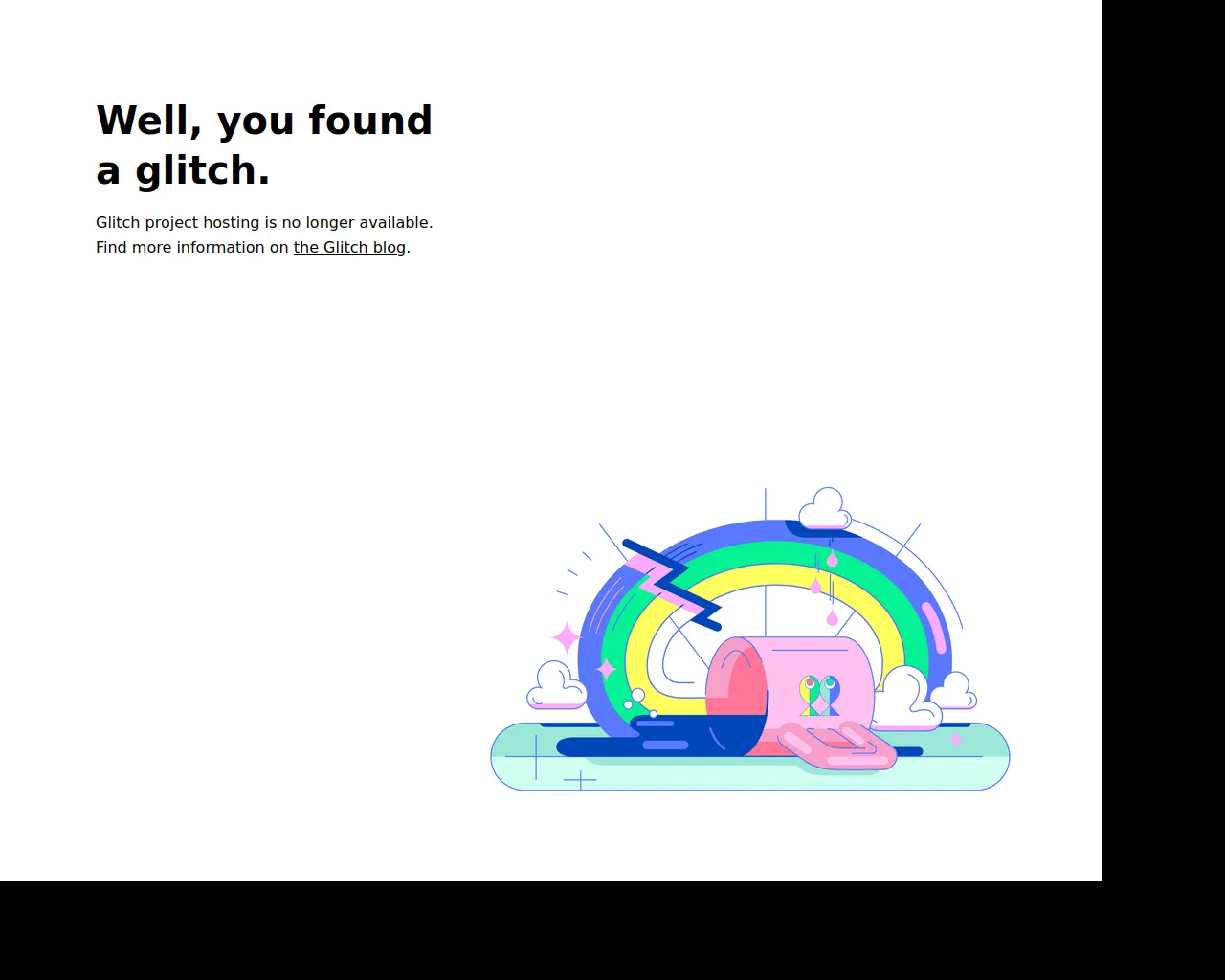Select the "Glitch project hosting is no longer available." sentence

[264, 222]
